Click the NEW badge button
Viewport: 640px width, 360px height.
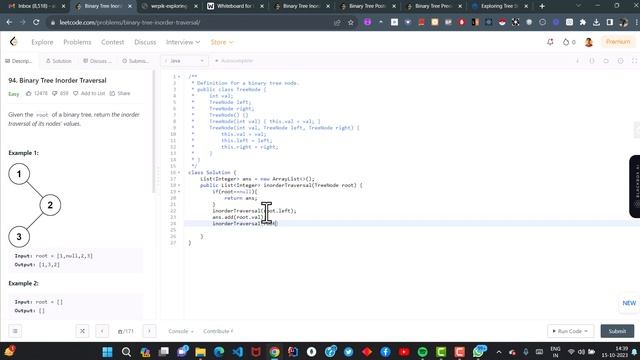point(629,303)
